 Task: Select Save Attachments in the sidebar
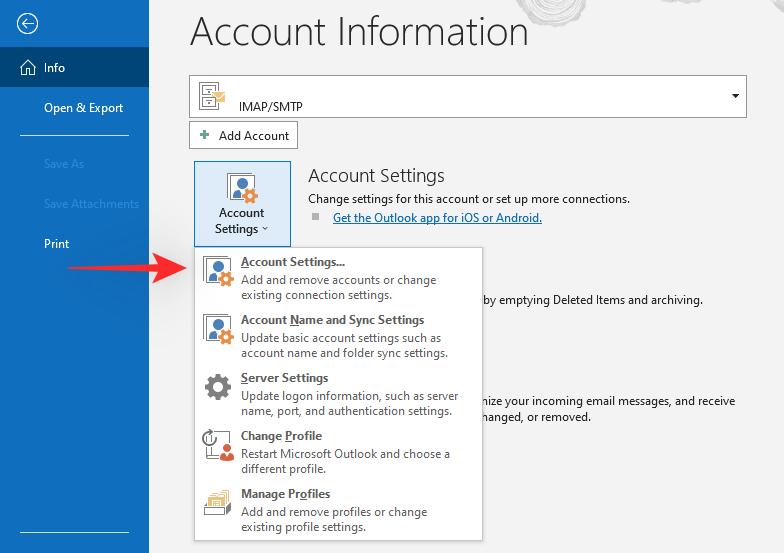click(91, 204)
